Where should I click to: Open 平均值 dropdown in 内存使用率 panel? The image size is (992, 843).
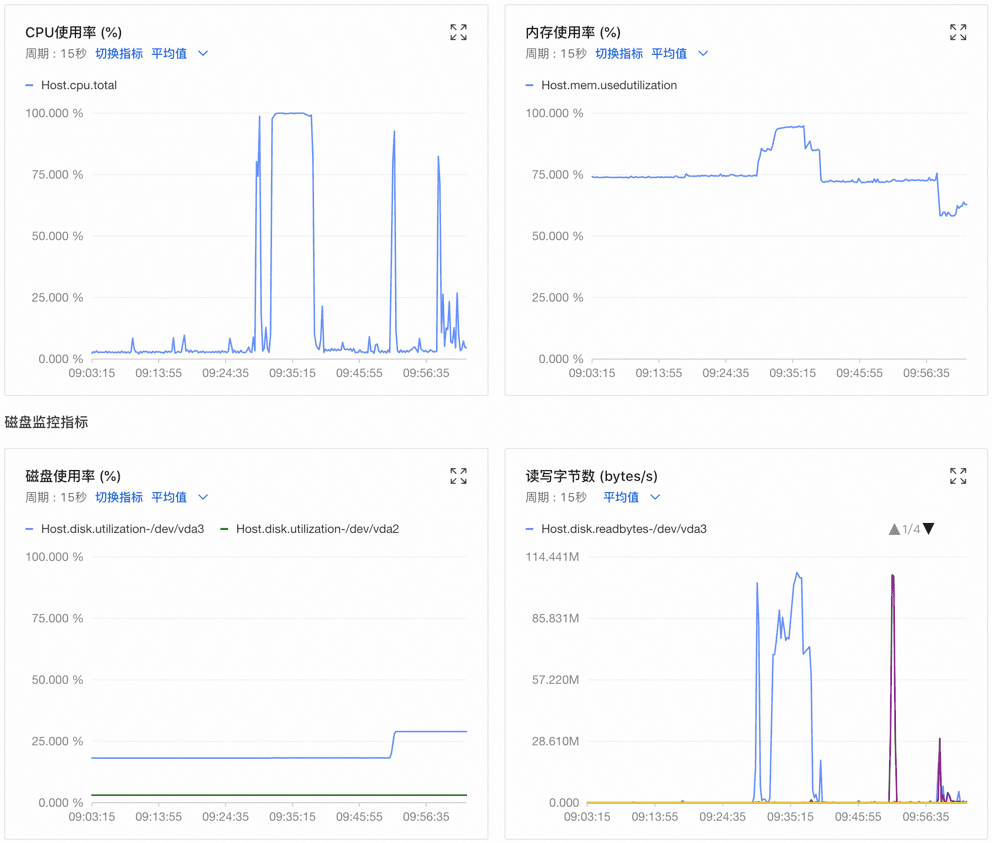click(679, 54)
